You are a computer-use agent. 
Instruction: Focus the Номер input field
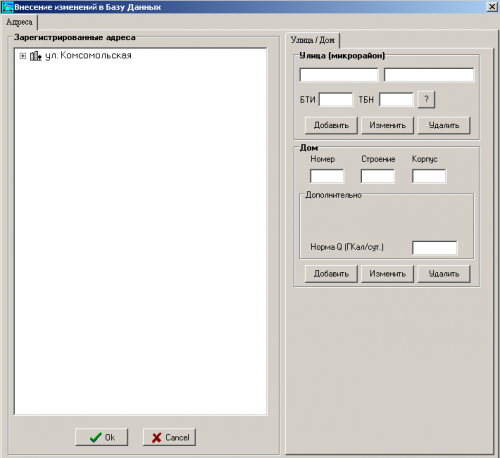point(327,176)
